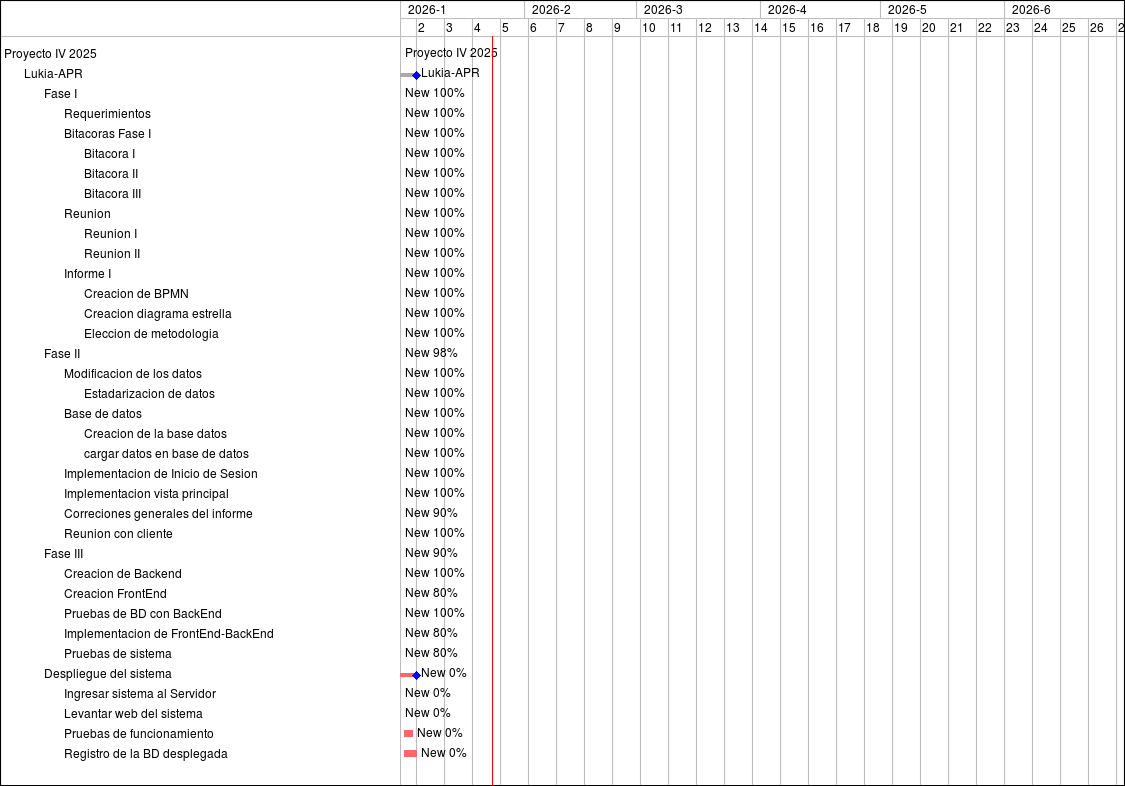
Task: Select the red bar for Registro de la BD desplegada
Action: 410,753
